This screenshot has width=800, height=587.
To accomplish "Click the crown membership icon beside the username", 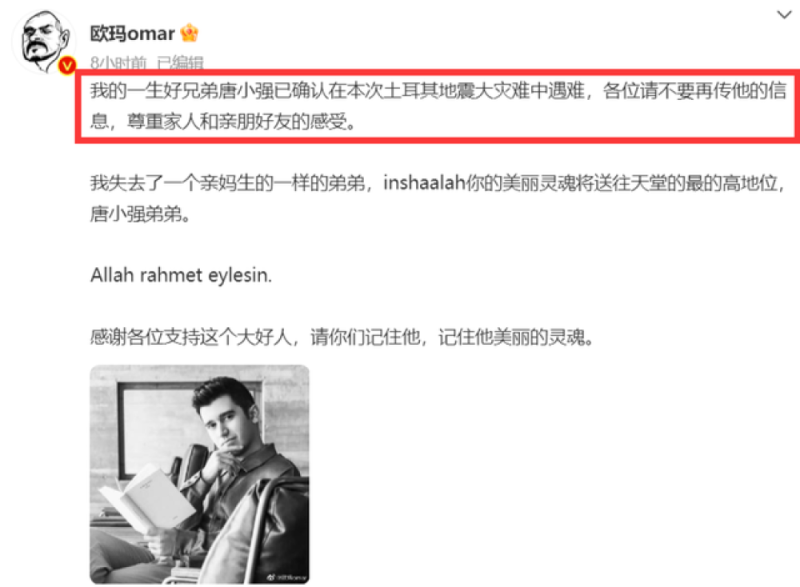I will (x=189, y=33).
